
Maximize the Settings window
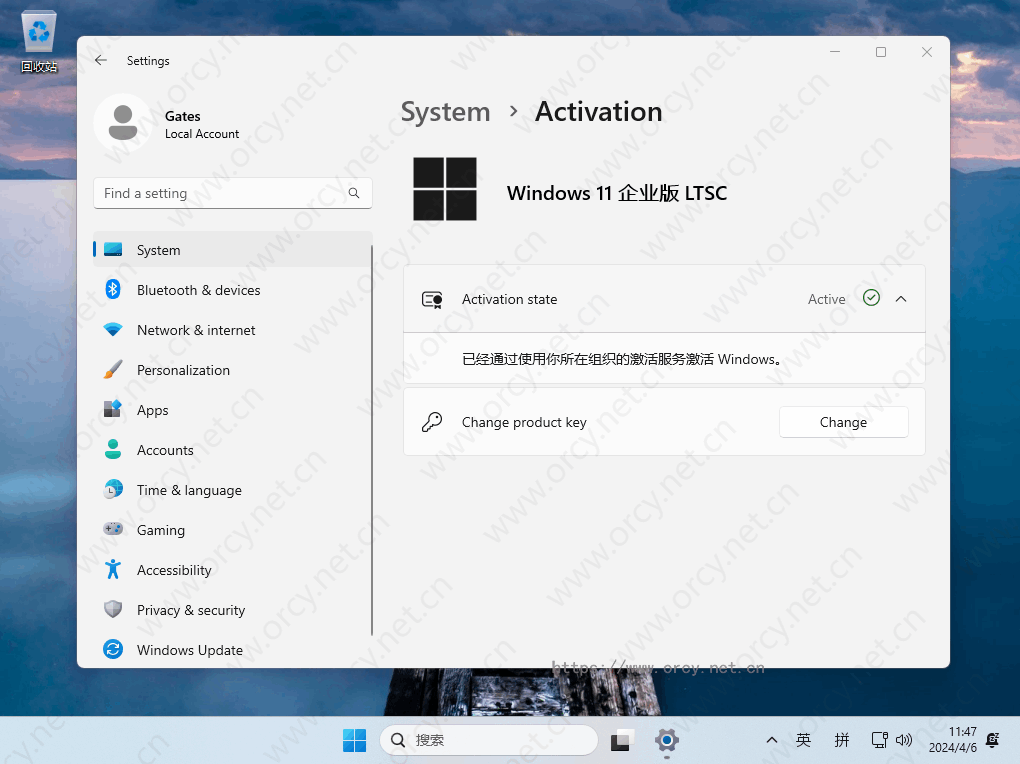coord(881,52)
